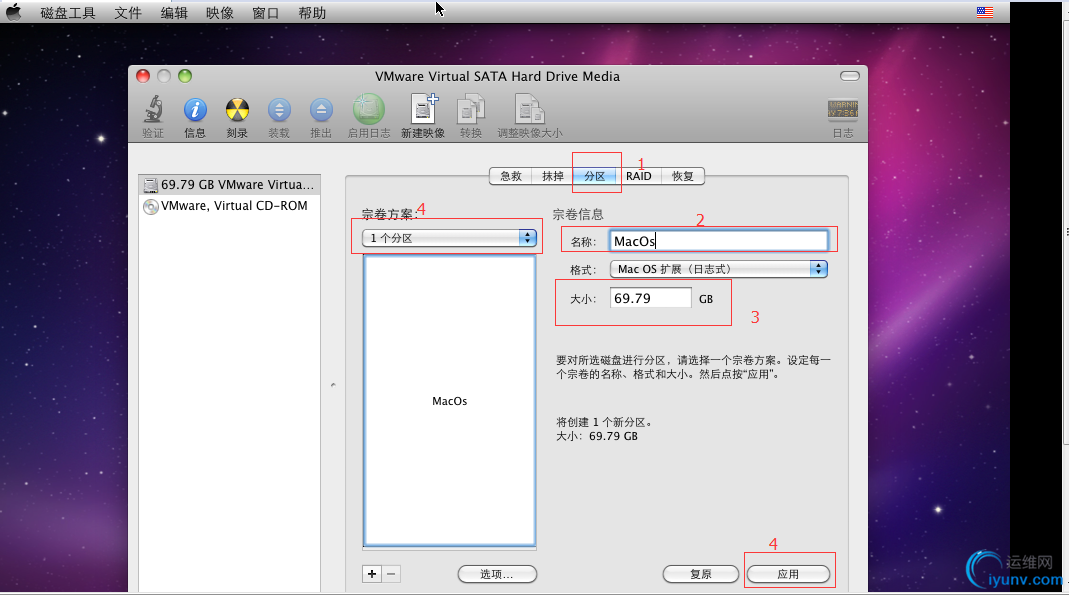The width and height of the screenshot is (1069, 596).
Task: Select the 分区 (Partition) tab
Action: pos(594,176)
